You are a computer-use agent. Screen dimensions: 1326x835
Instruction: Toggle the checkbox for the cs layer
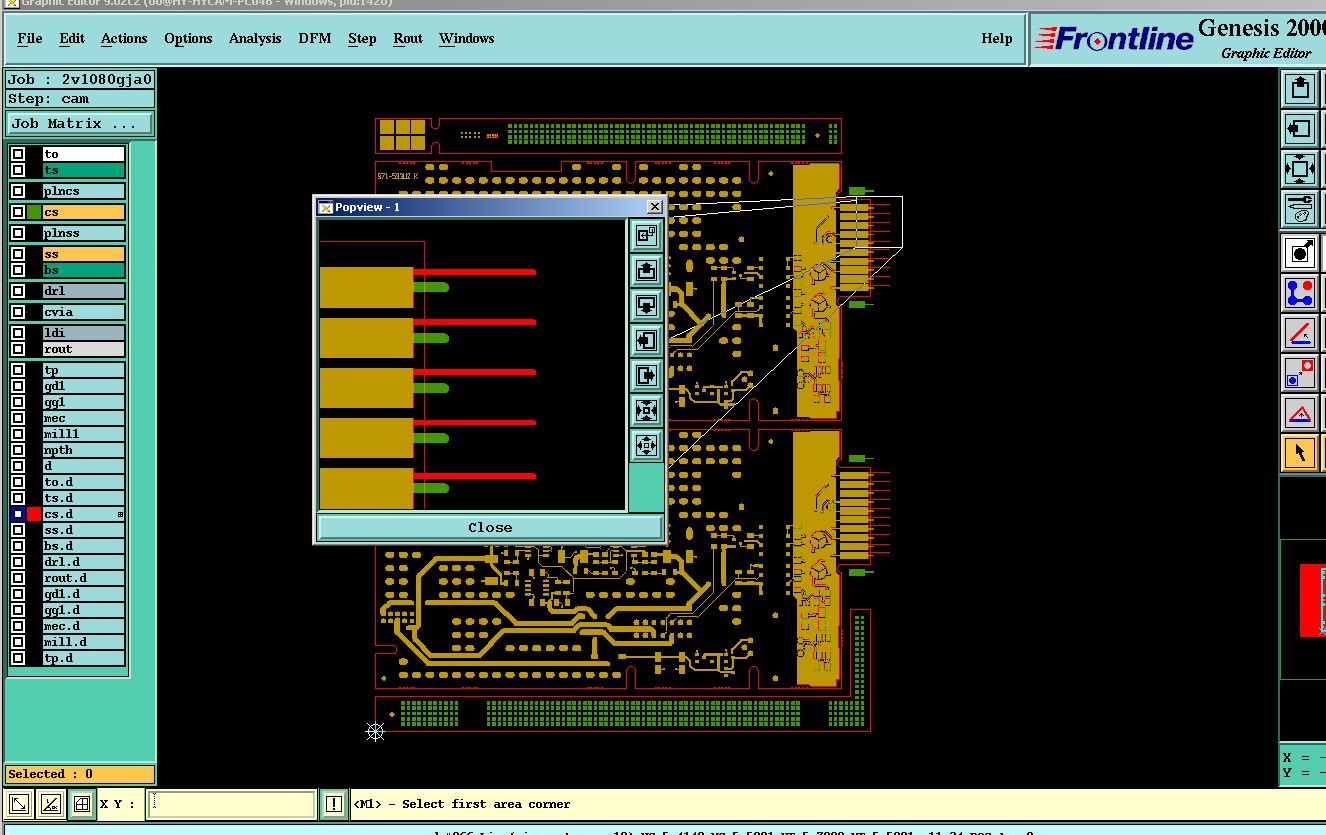(18, 212)
